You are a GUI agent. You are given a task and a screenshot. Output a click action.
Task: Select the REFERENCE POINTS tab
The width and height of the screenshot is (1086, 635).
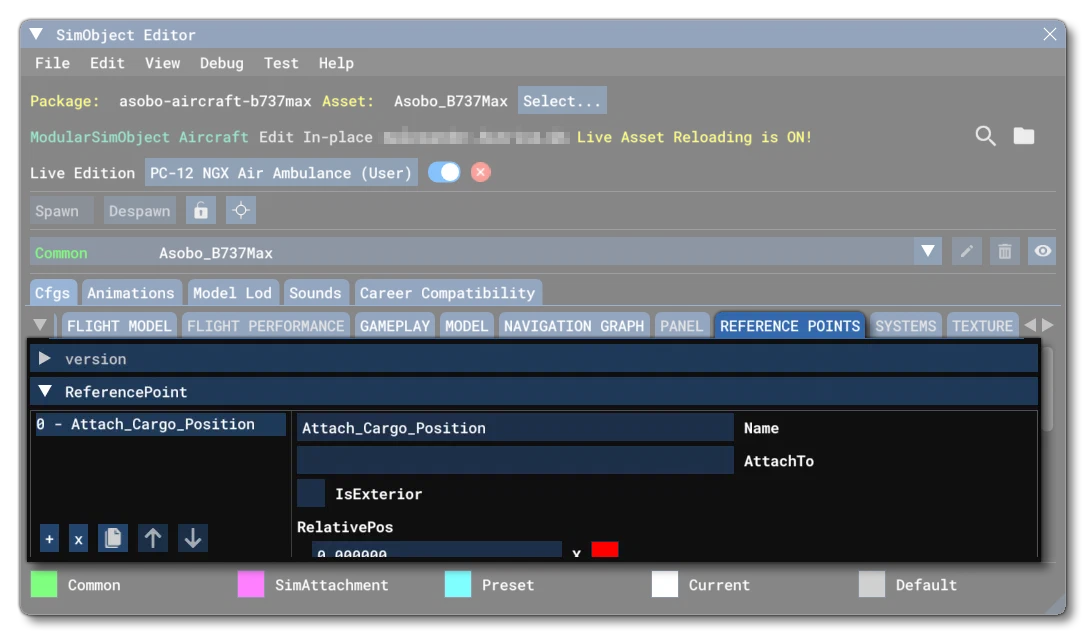click(790, 325)
